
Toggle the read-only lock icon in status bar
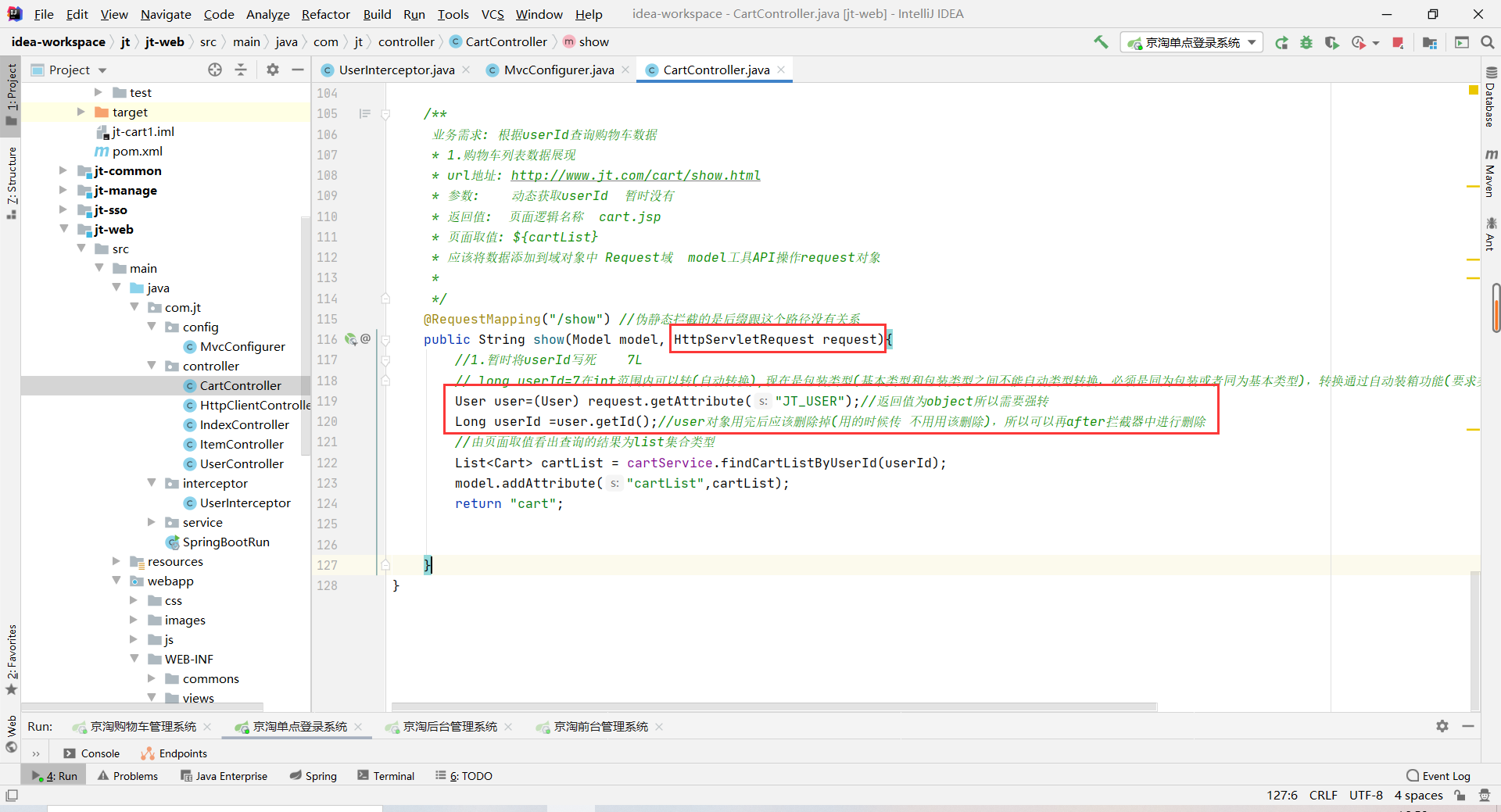(x=1460, y=796)
